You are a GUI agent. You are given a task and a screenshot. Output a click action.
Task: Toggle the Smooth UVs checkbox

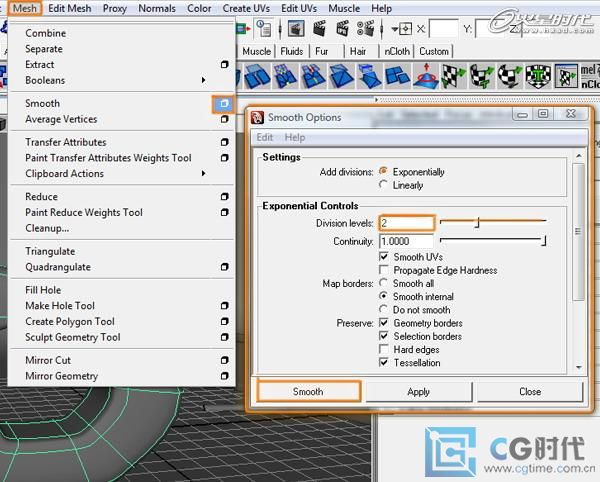pos(385,257)
